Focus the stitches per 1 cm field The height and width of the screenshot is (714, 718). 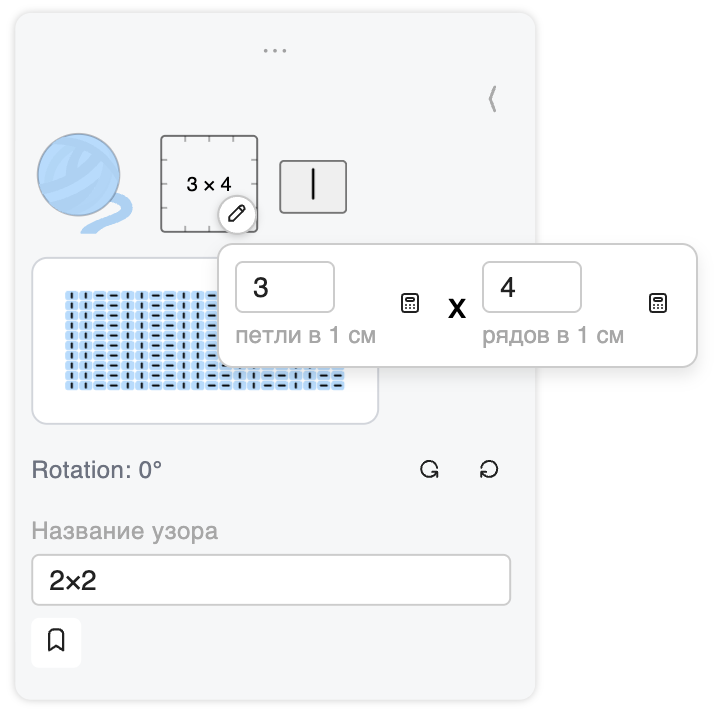(285, 287)
